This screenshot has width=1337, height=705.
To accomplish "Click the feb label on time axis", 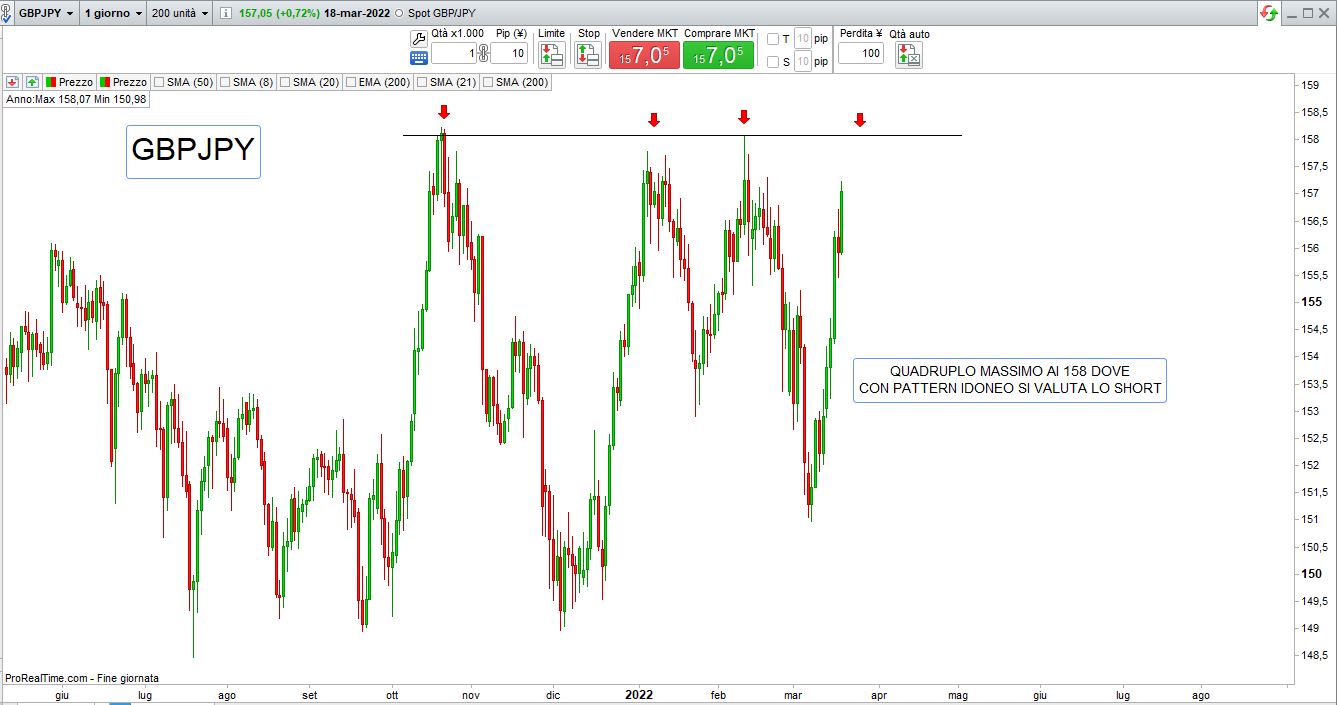I will pyautogui.click(x=718, y=694).
